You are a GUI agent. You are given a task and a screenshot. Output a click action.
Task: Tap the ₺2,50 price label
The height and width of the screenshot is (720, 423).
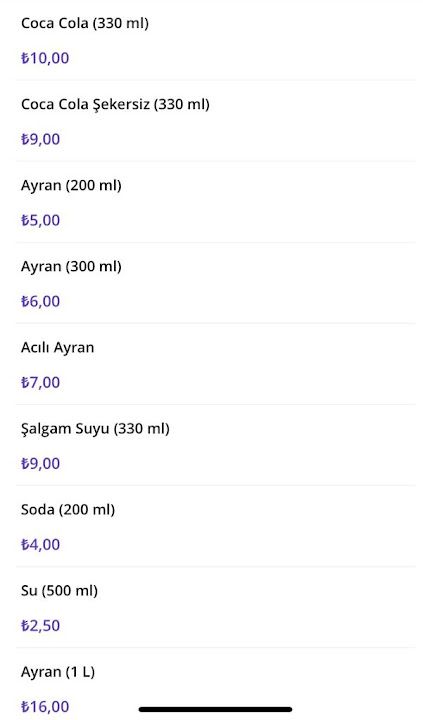point(40,625)
